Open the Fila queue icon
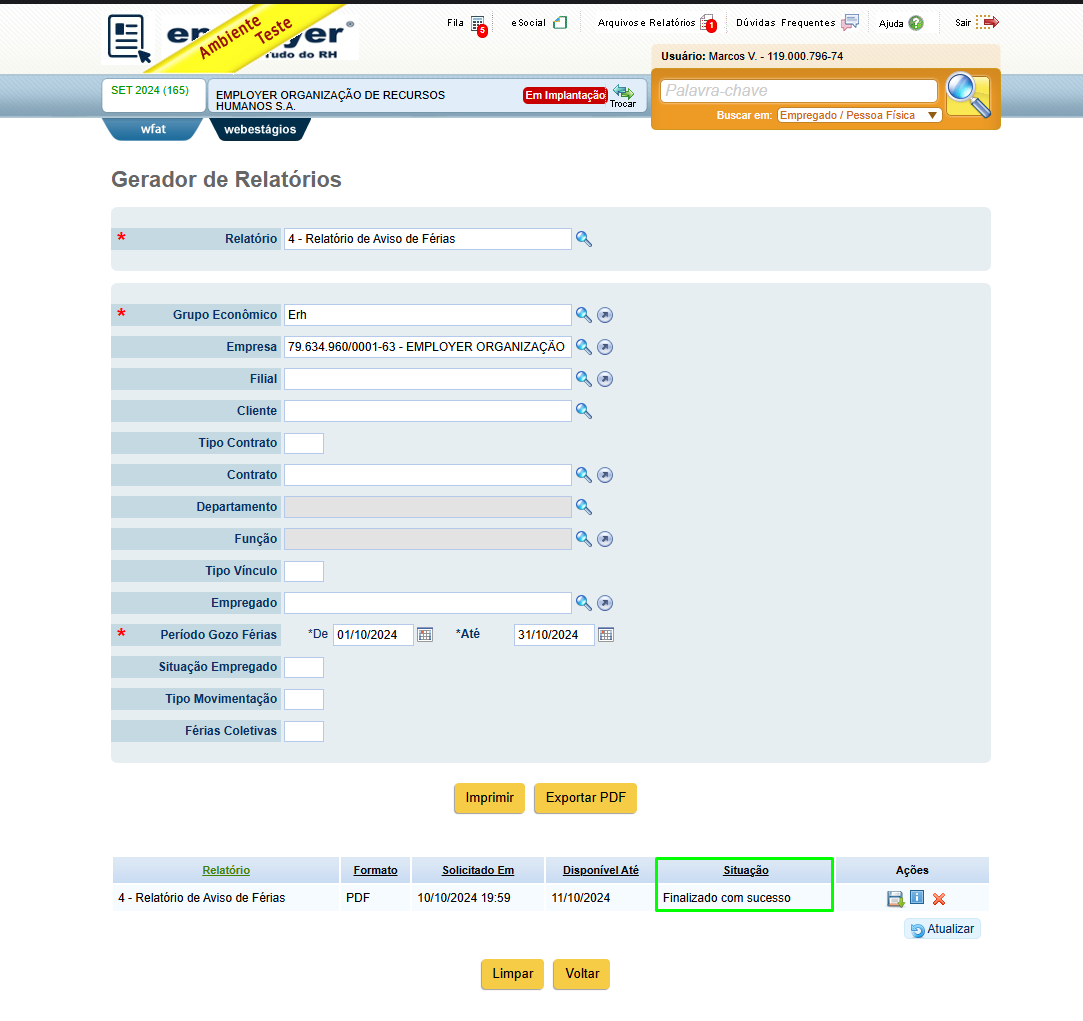The height and width of the screenshot is (1021, 1083). 479,25
